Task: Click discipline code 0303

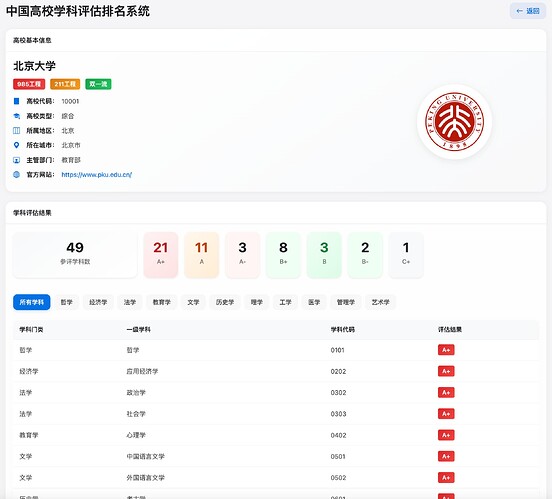Action: pos(338,414)
